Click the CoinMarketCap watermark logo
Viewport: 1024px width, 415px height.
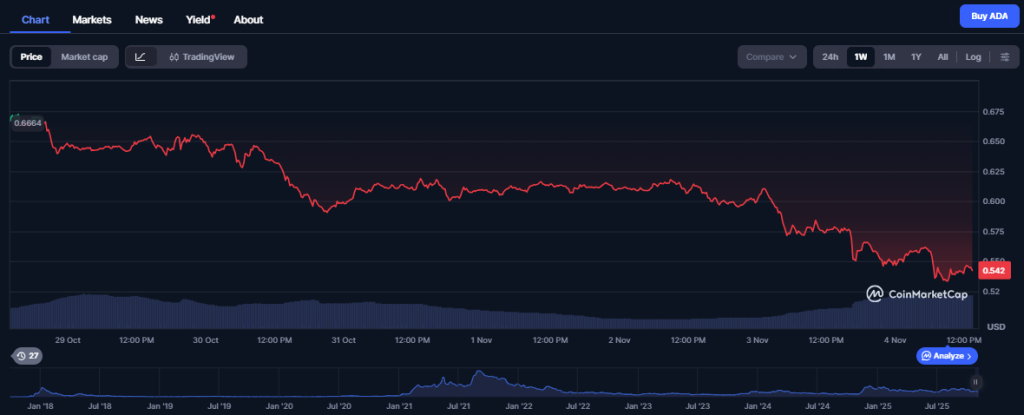click(x=916, y=294)
